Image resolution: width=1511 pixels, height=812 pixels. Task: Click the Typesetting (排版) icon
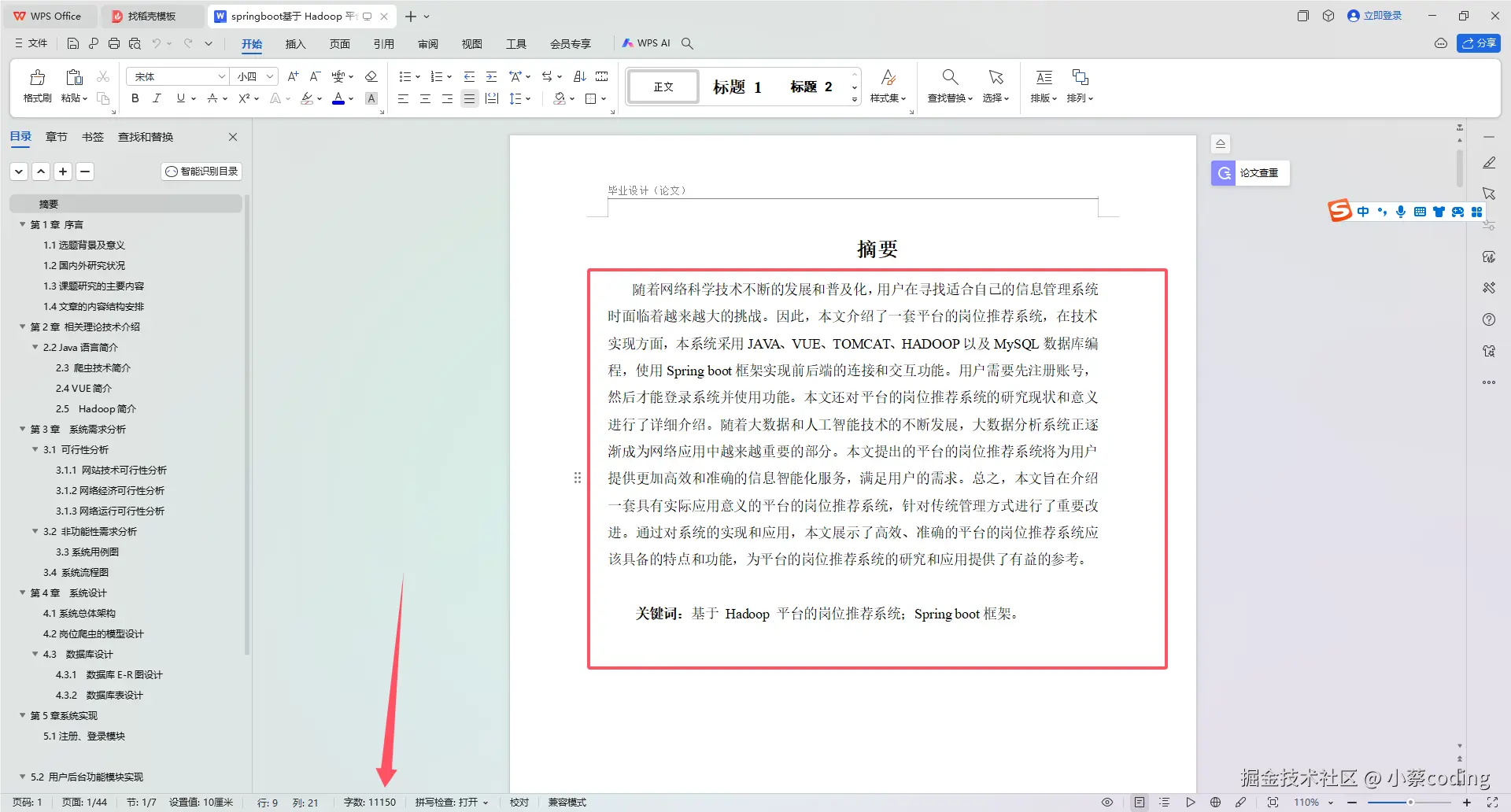[1044, 77]
